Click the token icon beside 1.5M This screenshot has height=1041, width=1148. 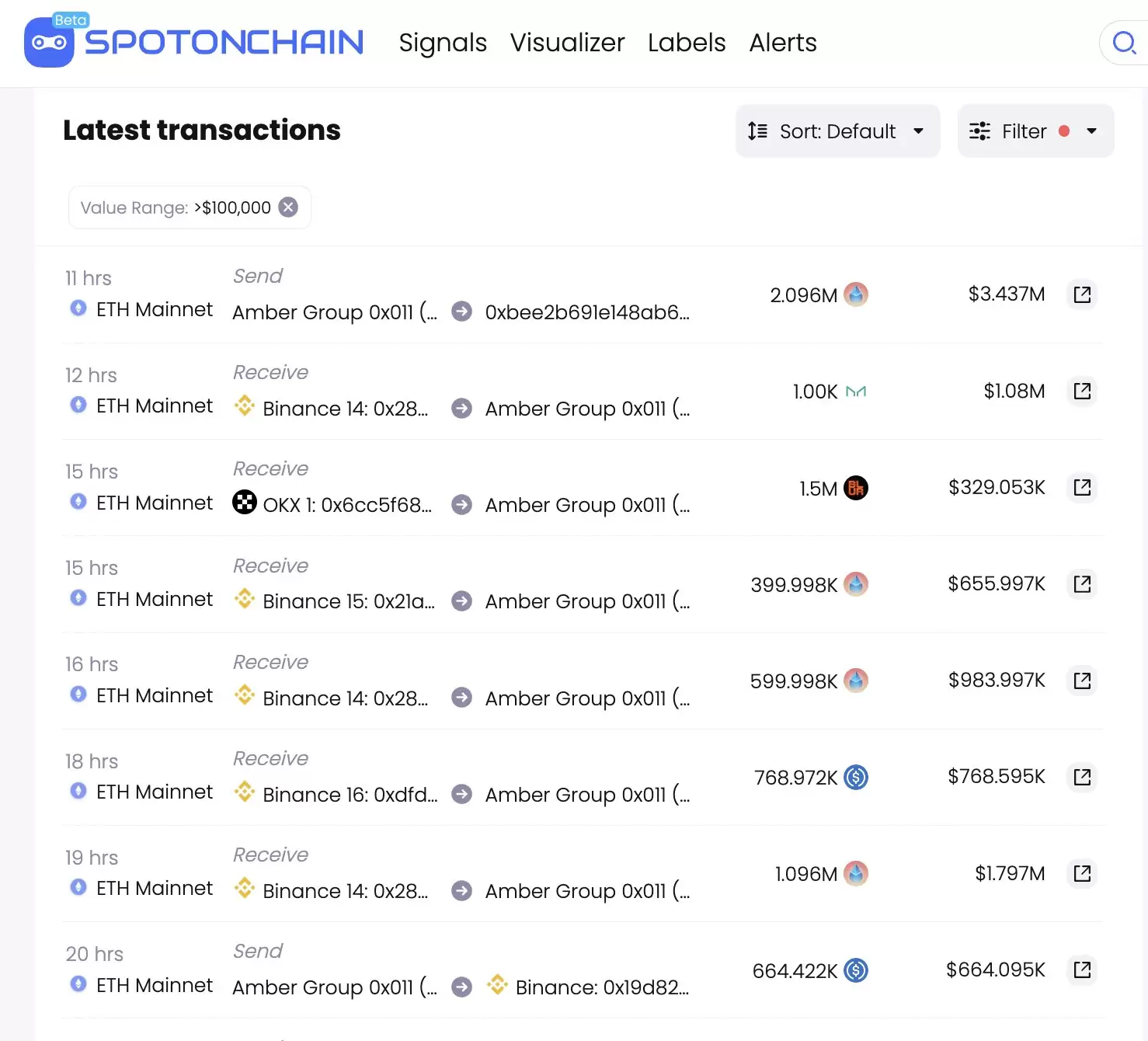pos(856,488)
